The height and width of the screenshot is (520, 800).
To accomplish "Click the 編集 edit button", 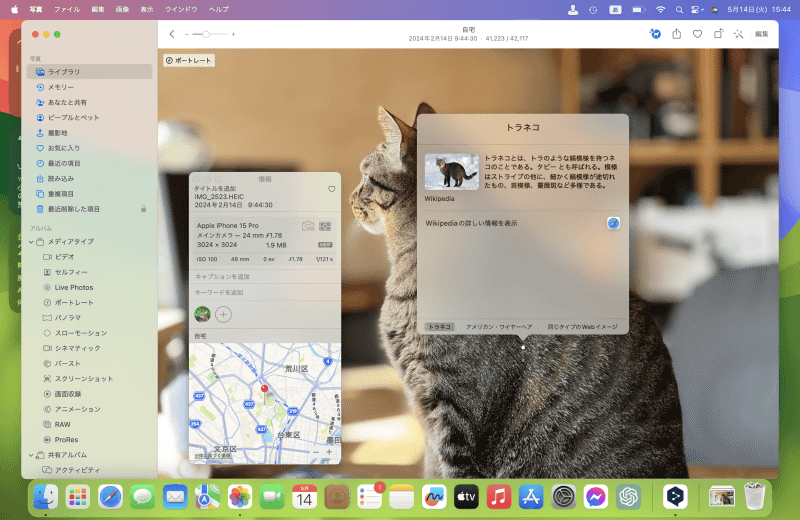I will pos(761,34).
